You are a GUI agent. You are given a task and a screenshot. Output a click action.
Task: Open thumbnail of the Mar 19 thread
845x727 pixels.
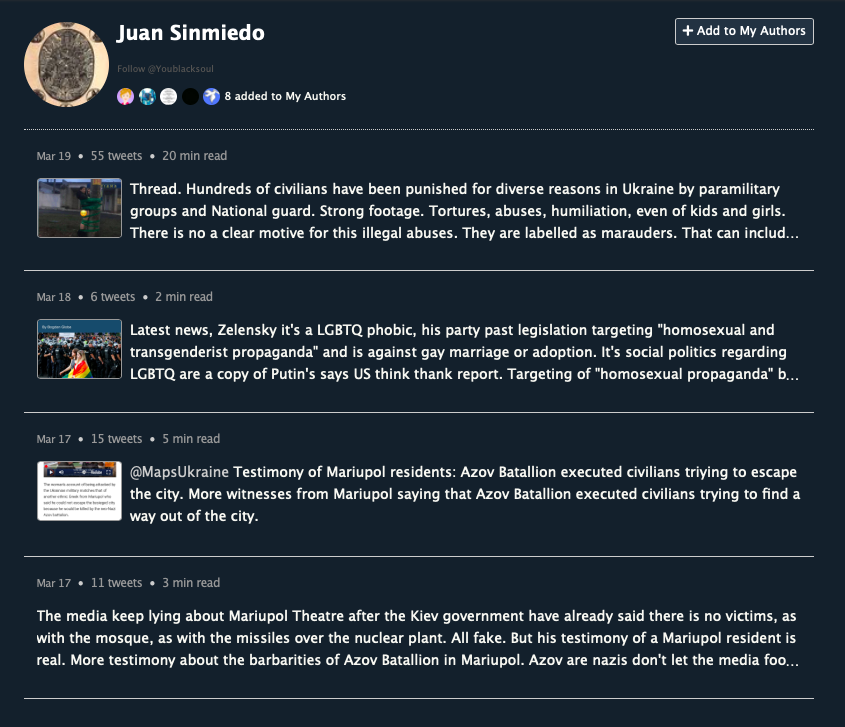(x=80, y=208)
